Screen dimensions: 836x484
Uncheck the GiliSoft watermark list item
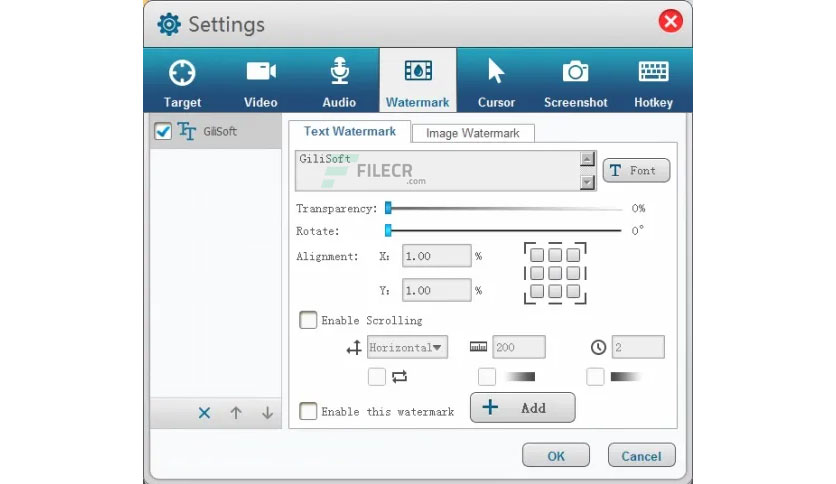[x=163, y=131]
